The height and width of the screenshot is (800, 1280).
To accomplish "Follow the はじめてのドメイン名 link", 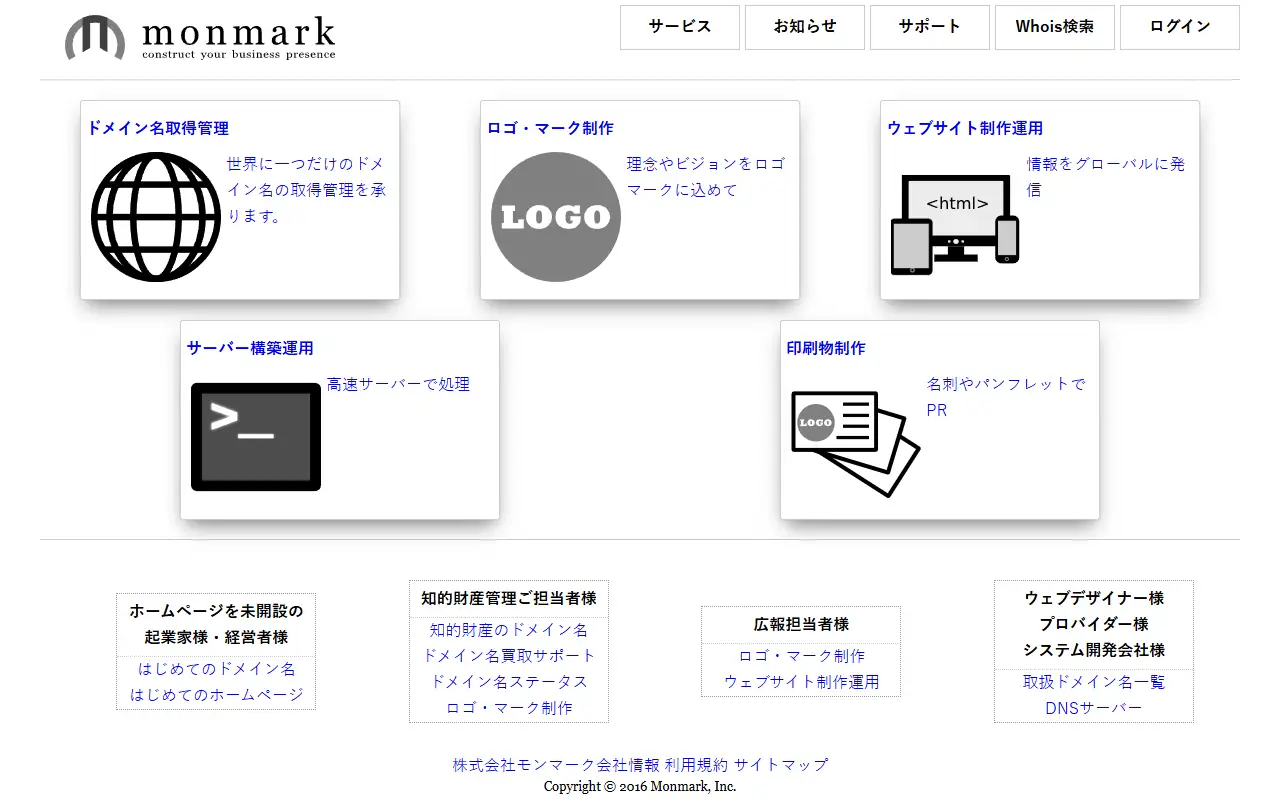I will tap(216, 669).
